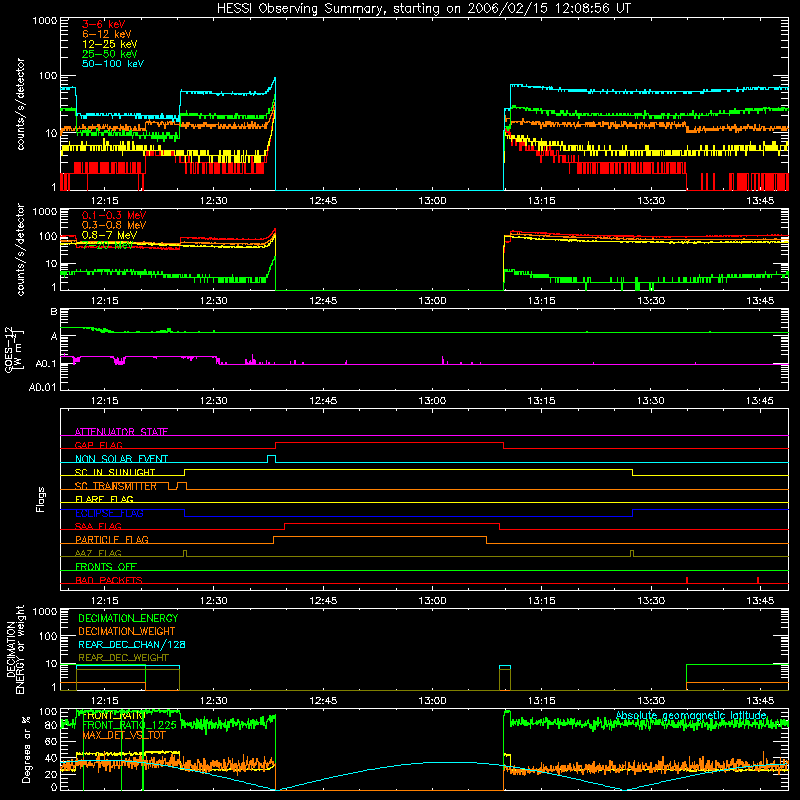This screenshot has height=800, width=800.
Task: Select the NON_SOLAR_EVENT flag label
Action: pyautogui.click(x=121, y=459)
